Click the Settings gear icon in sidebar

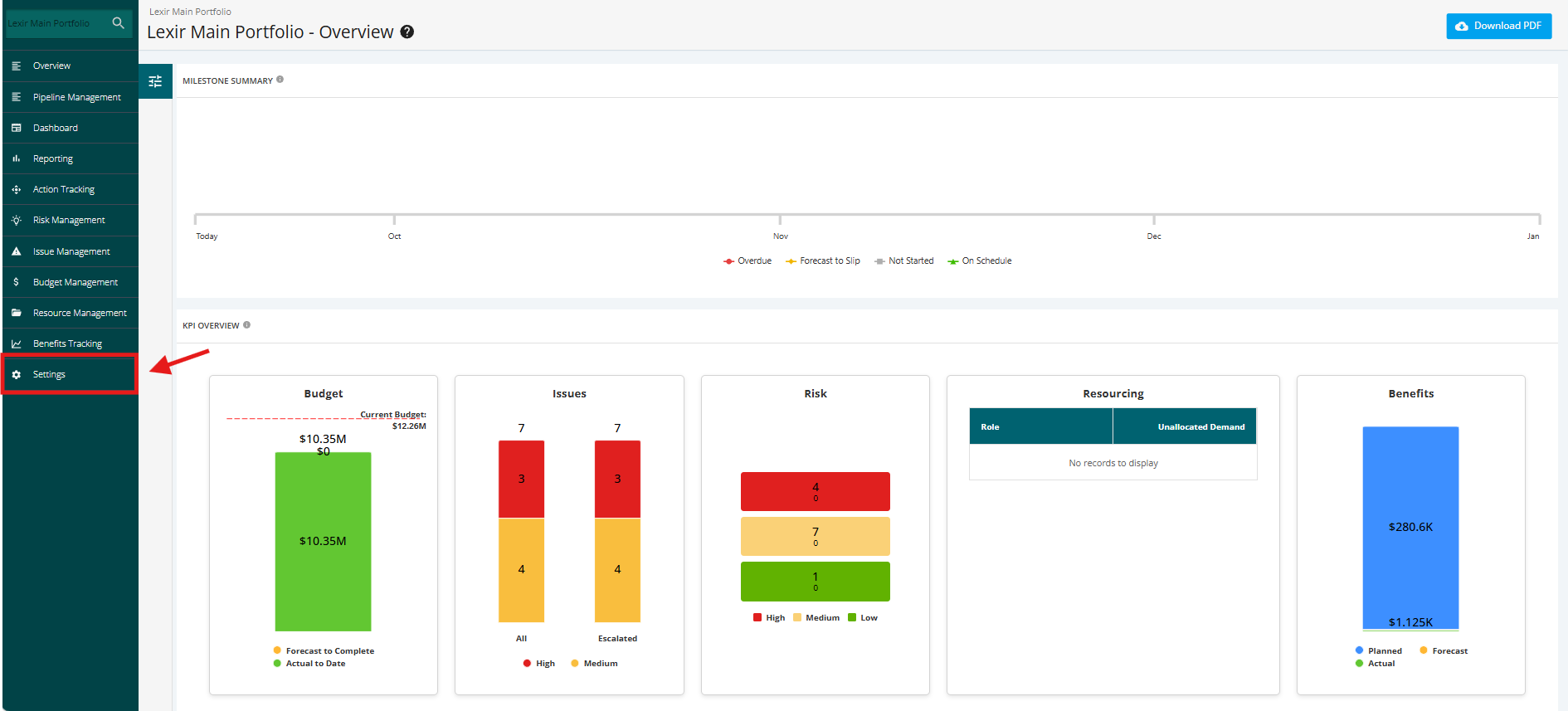(x=16, y=375)
